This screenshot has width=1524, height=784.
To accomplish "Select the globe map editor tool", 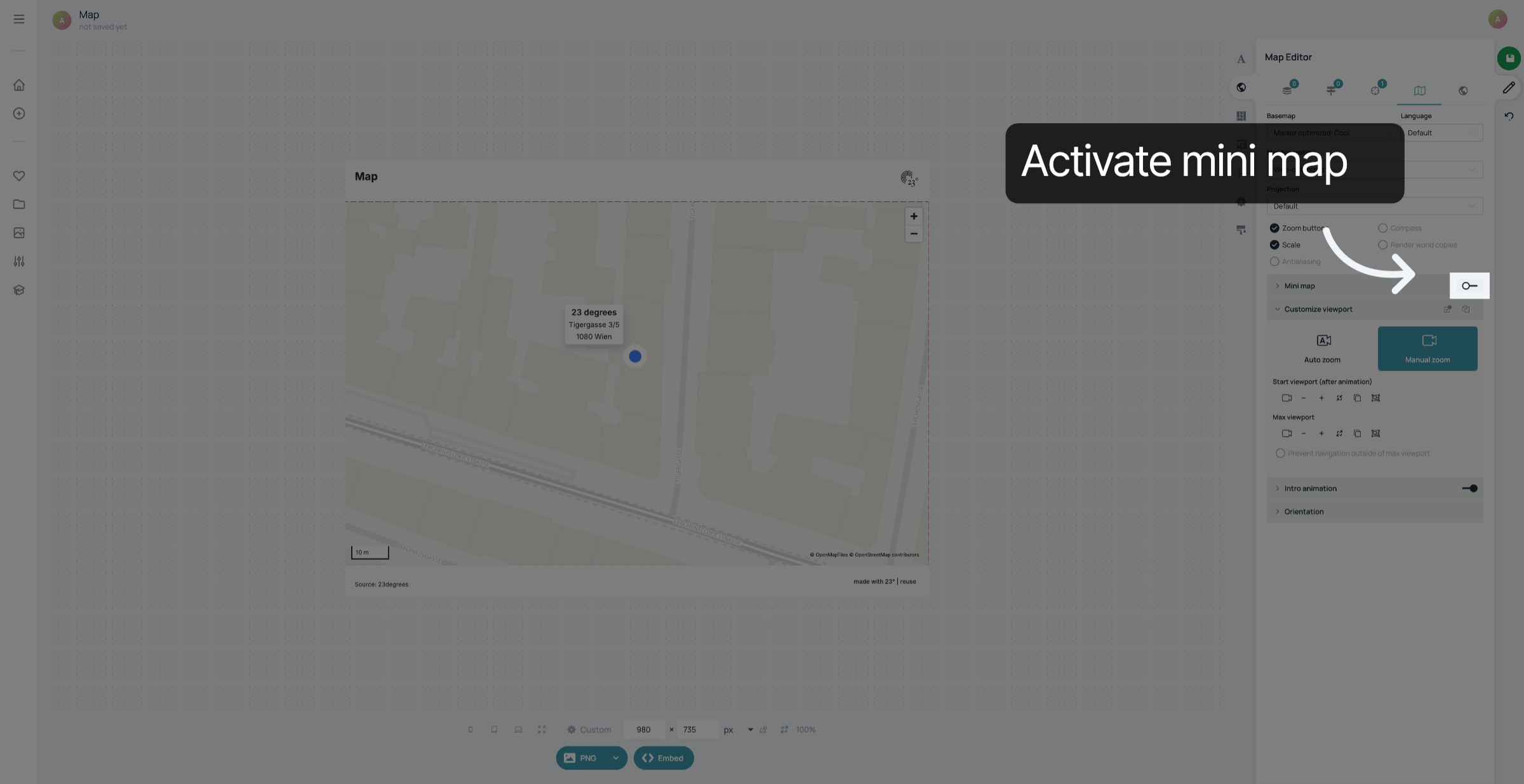I will (x=1241, y=88).
